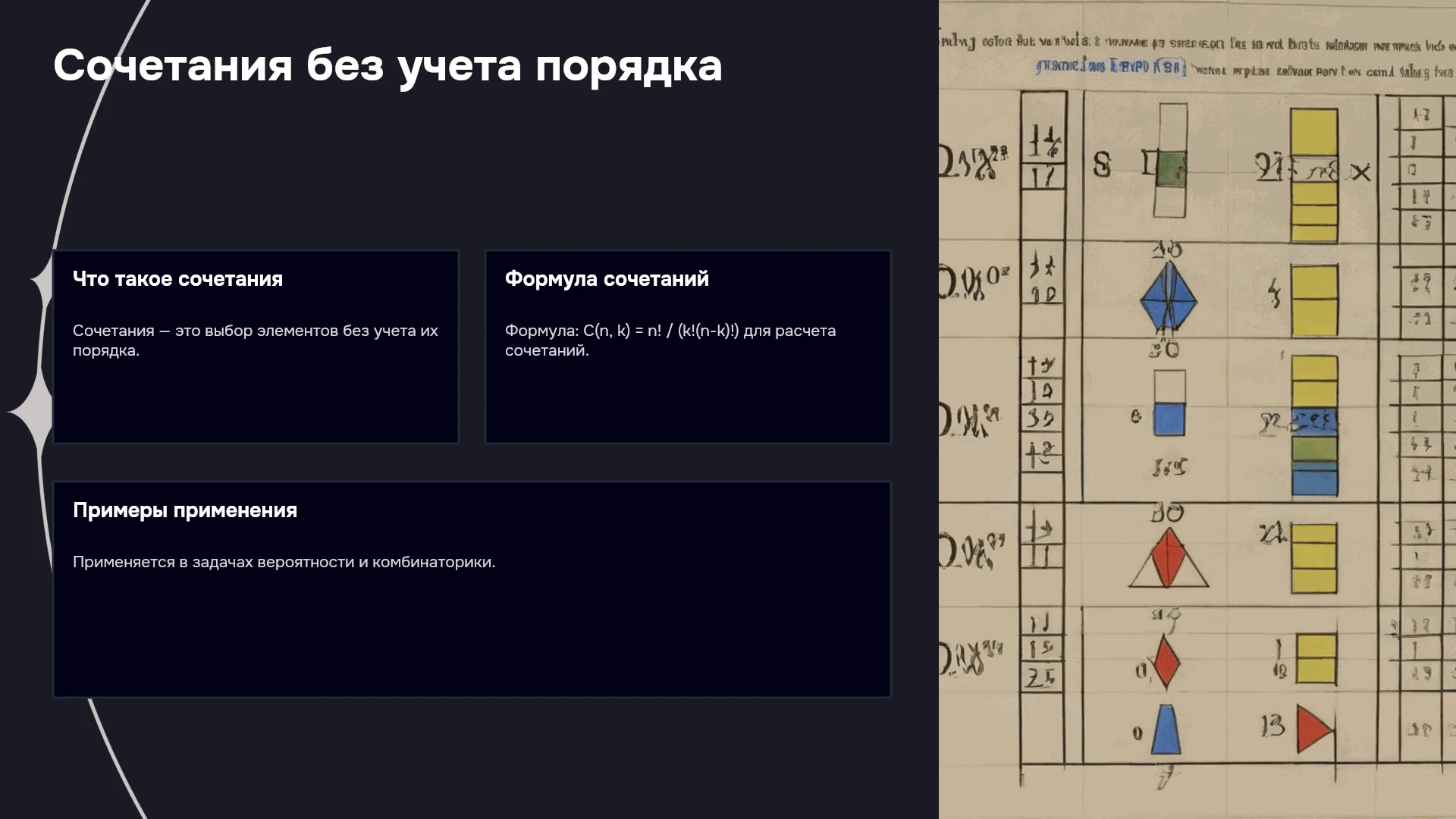
Task: Click the slide title about combinations
Action: pyautogui.click(x=388, y=66)
